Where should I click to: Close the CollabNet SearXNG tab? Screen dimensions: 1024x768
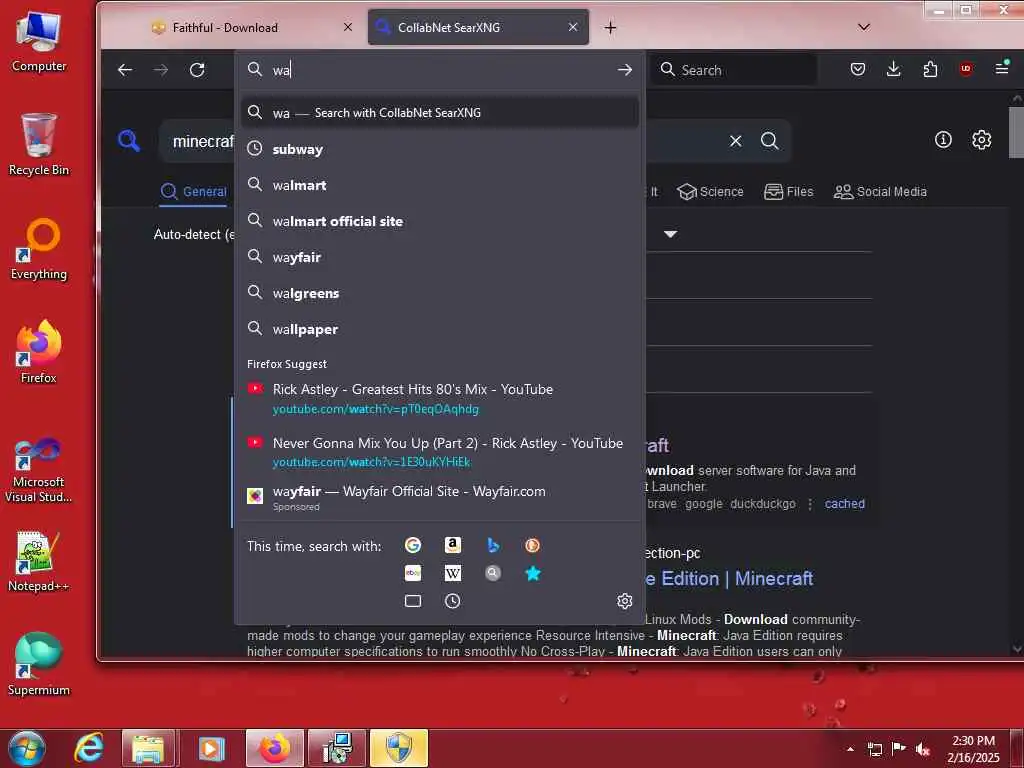[573, 27]
